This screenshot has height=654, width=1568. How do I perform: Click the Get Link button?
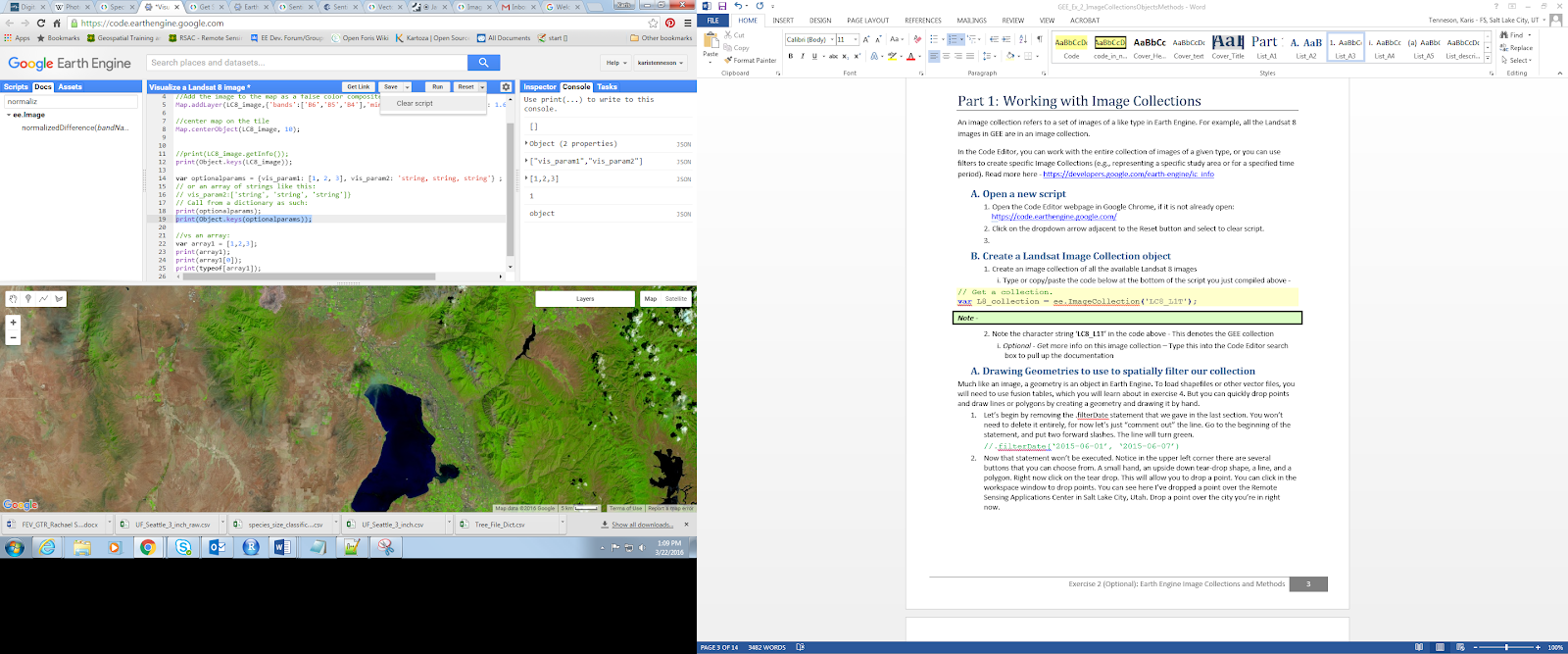359,87
